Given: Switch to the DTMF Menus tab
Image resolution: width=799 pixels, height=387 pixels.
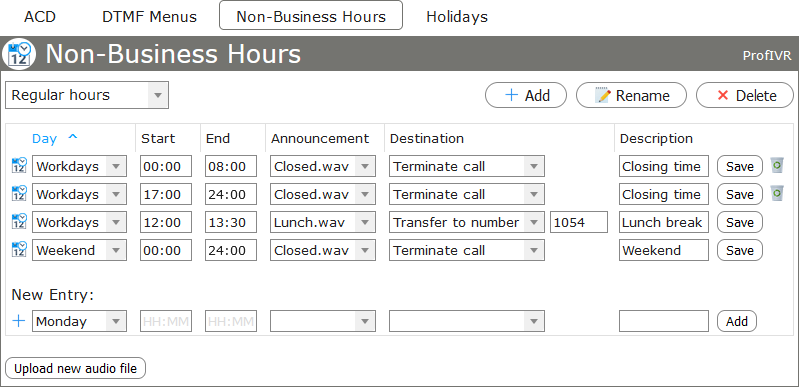Looking at the screenshot, I should pyautogui.click(x=149, y=16).
